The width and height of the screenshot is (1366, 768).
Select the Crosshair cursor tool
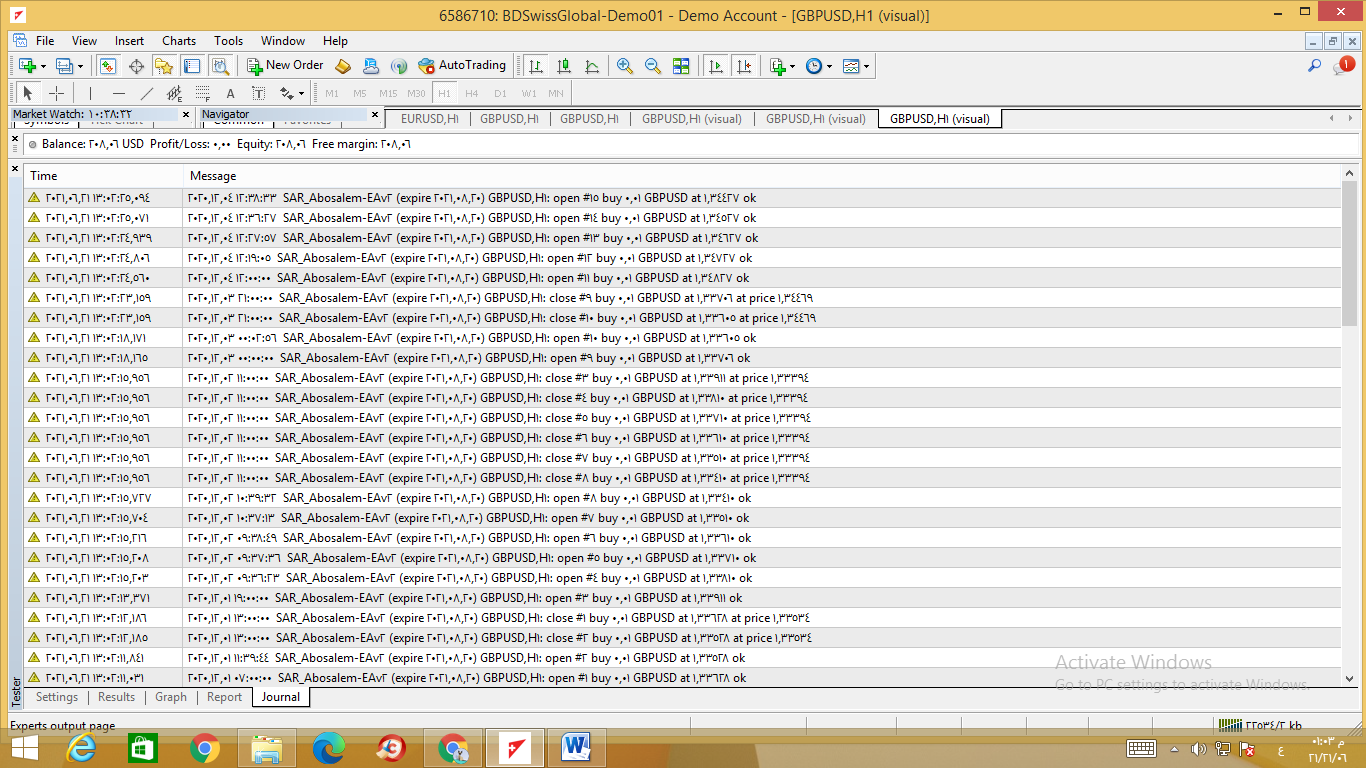coord(57,93)
